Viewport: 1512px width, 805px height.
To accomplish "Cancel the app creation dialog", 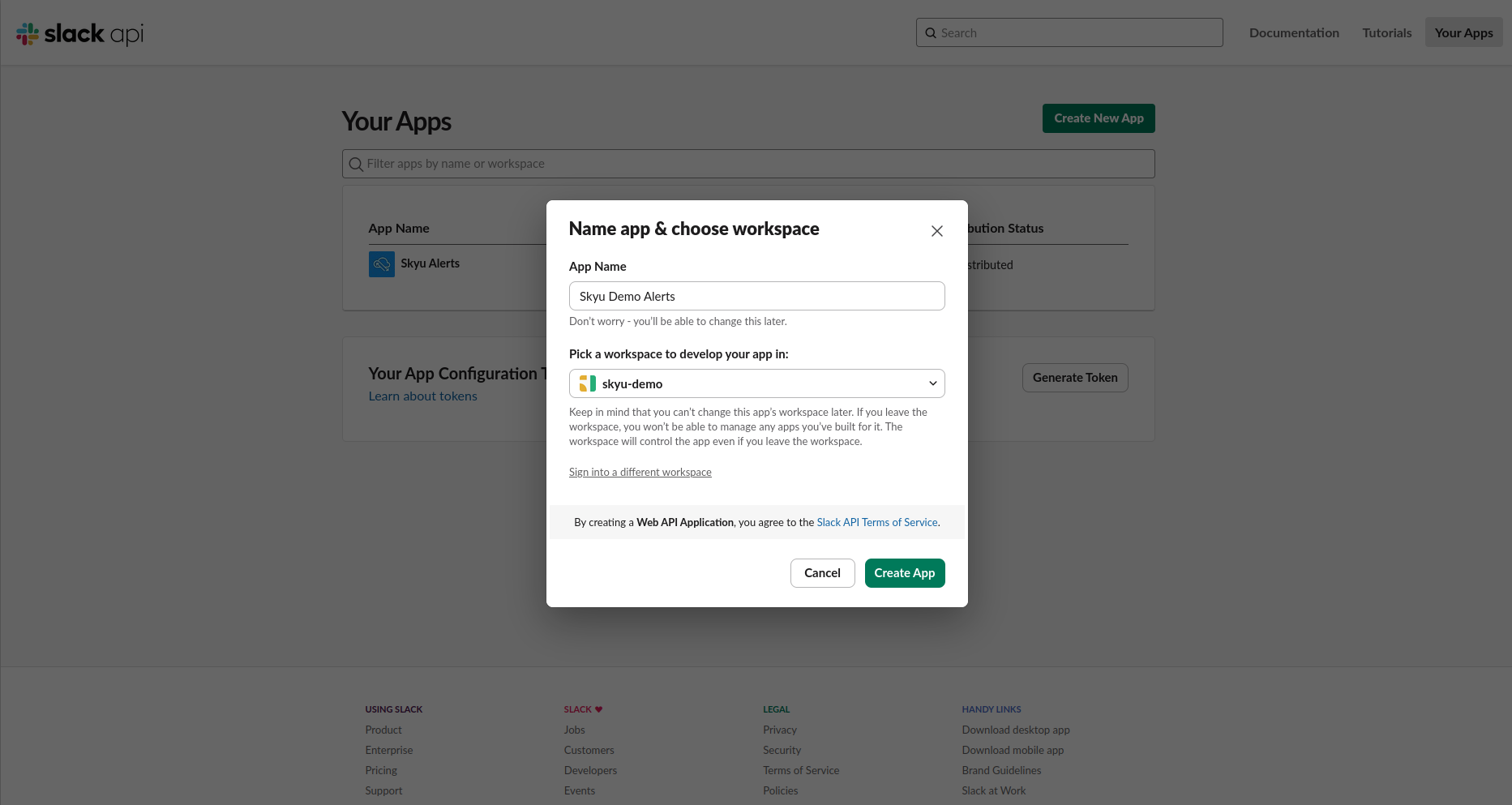I will tap(822, 573).
